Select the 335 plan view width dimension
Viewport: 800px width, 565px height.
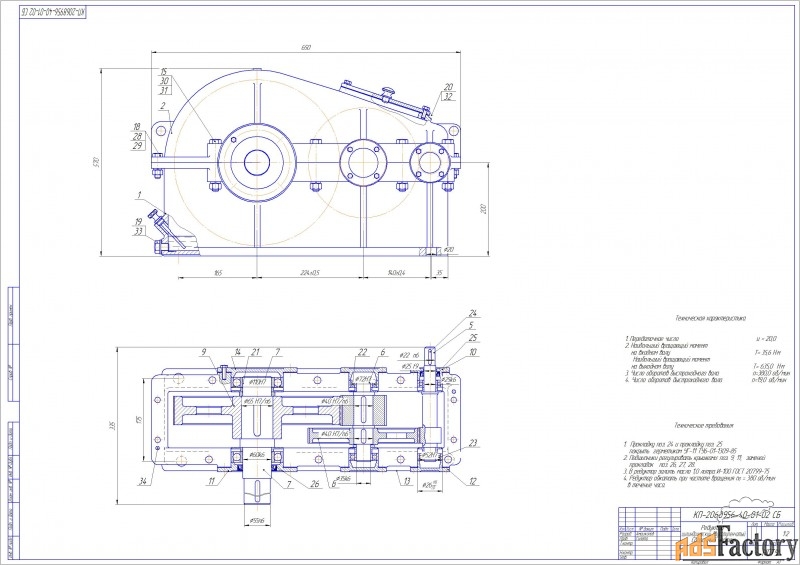pos(112,426)
